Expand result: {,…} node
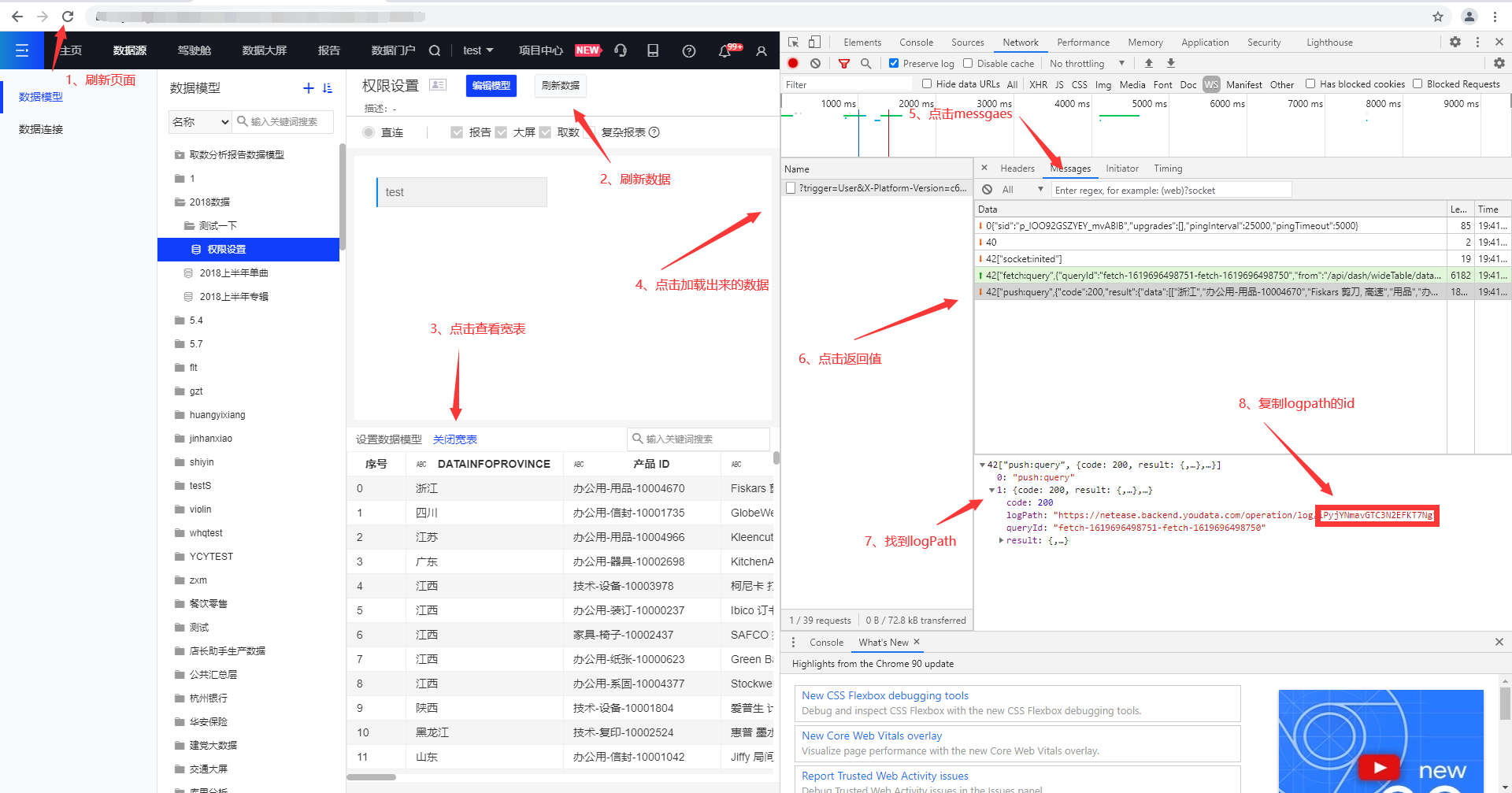This screenshot has width=1512, height=793. 1001,541
